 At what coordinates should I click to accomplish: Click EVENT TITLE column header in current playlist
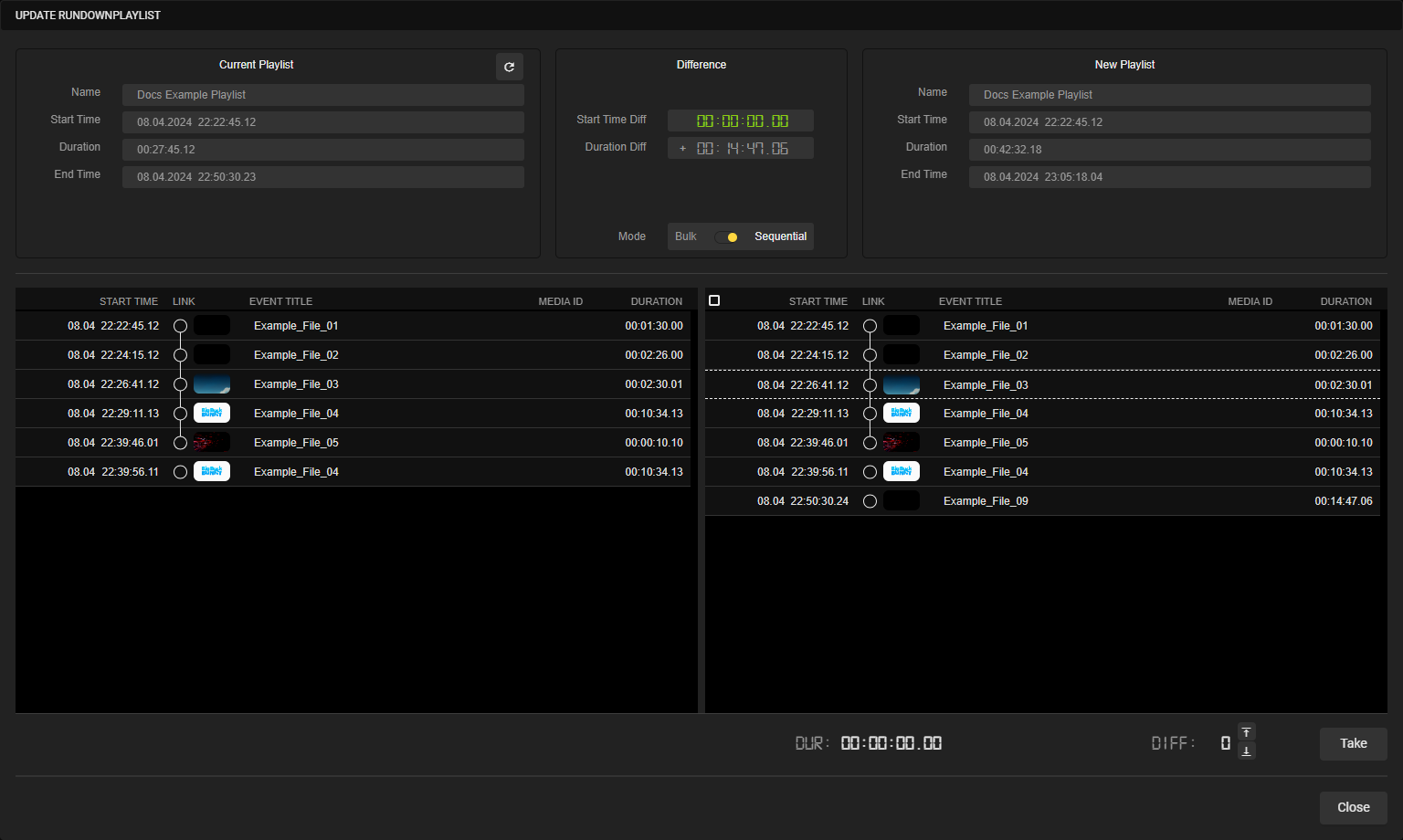click(280, 301)
